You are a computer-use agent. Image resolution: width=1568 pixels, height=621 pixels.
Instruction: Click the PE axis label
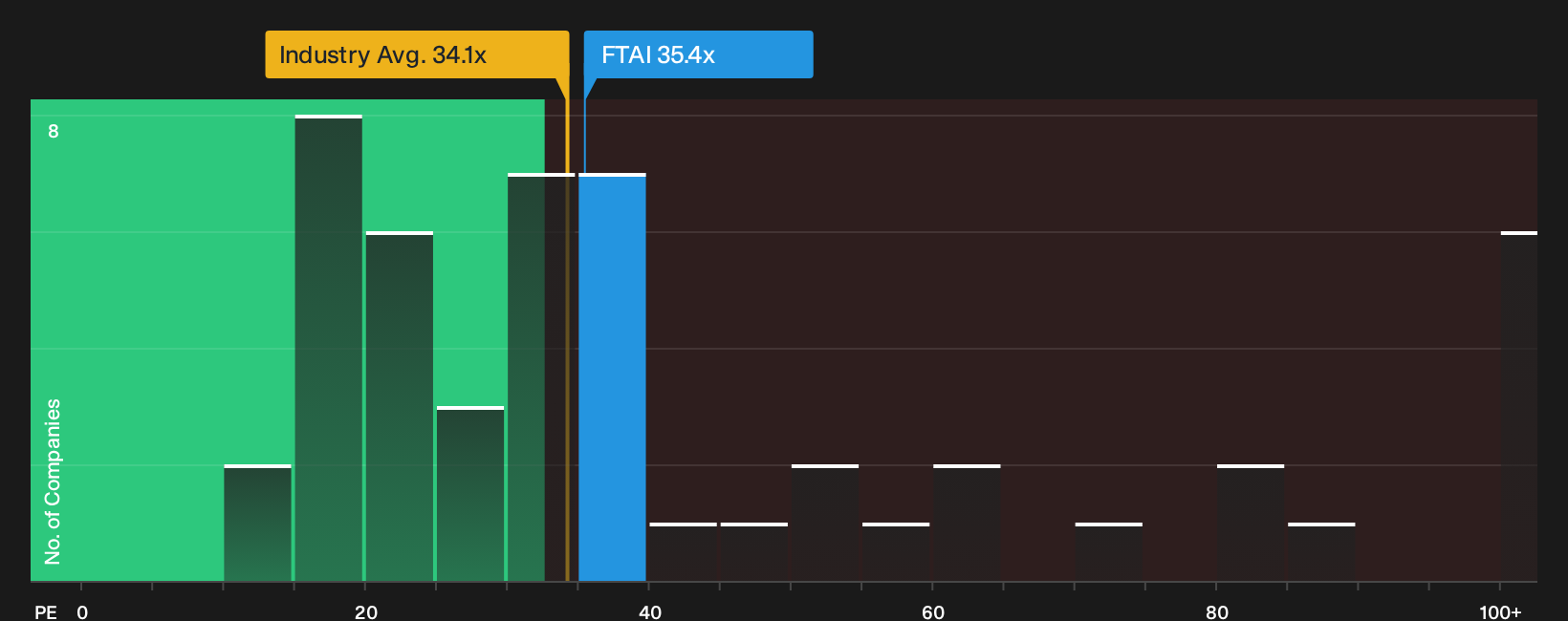click(x=46, y=611)
